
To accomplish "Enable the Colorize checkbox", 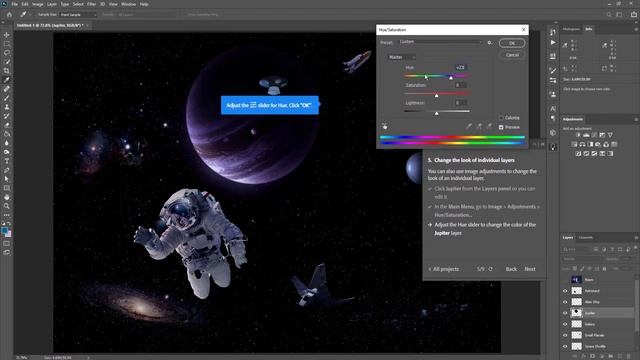I will [501, 118].
